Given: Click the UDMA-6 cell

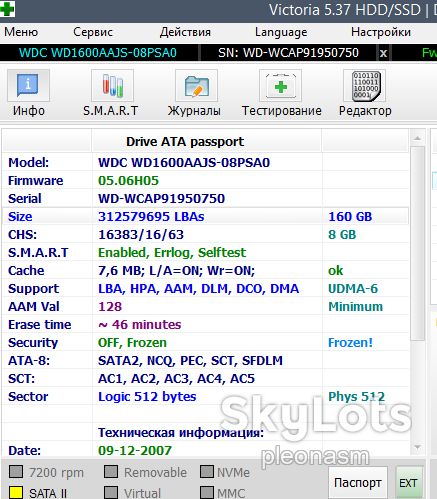Looking at the screenshot, I should pos(353,289).
